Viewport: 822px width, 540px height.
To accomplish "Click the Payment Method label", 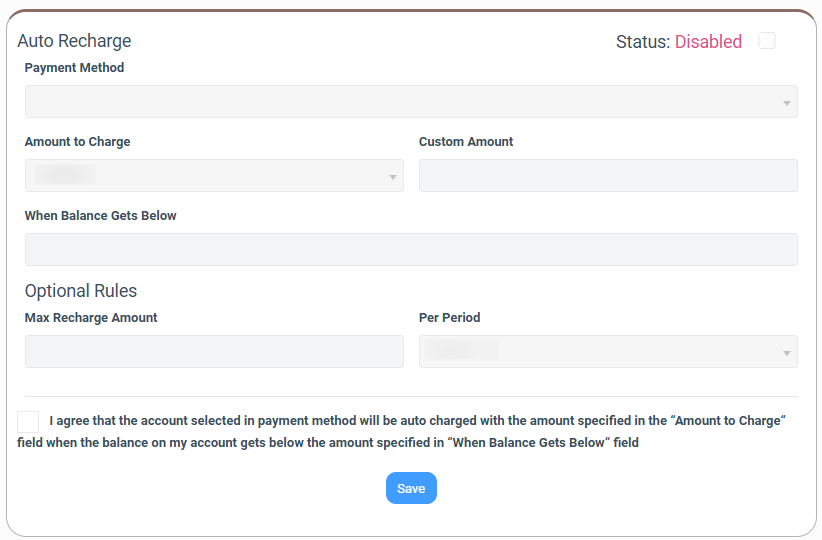I will click(74, 68).
